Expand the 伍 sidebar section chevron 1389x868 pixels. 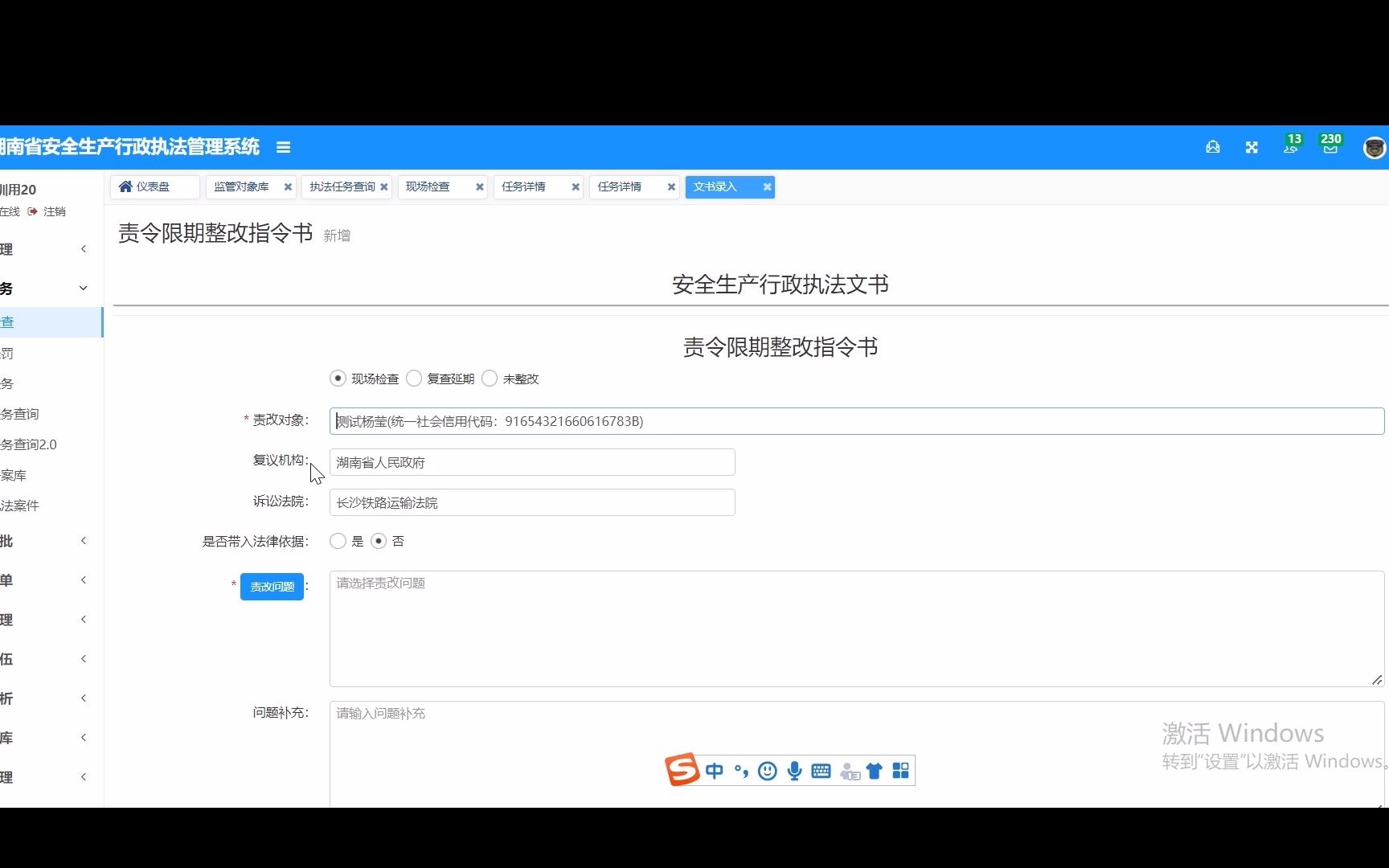click(x=84, y=659)
